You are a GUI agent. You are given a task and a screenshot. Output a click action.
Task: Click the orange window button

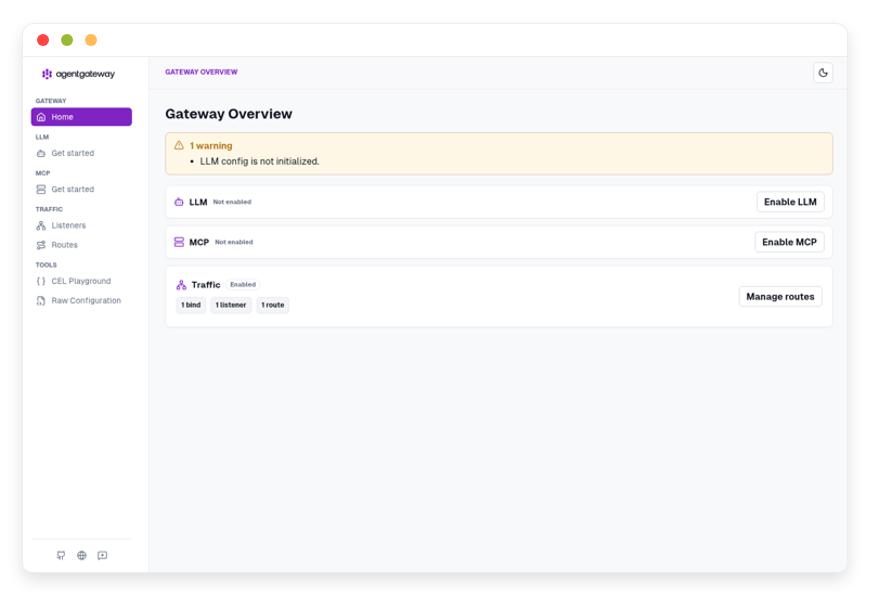91,40
